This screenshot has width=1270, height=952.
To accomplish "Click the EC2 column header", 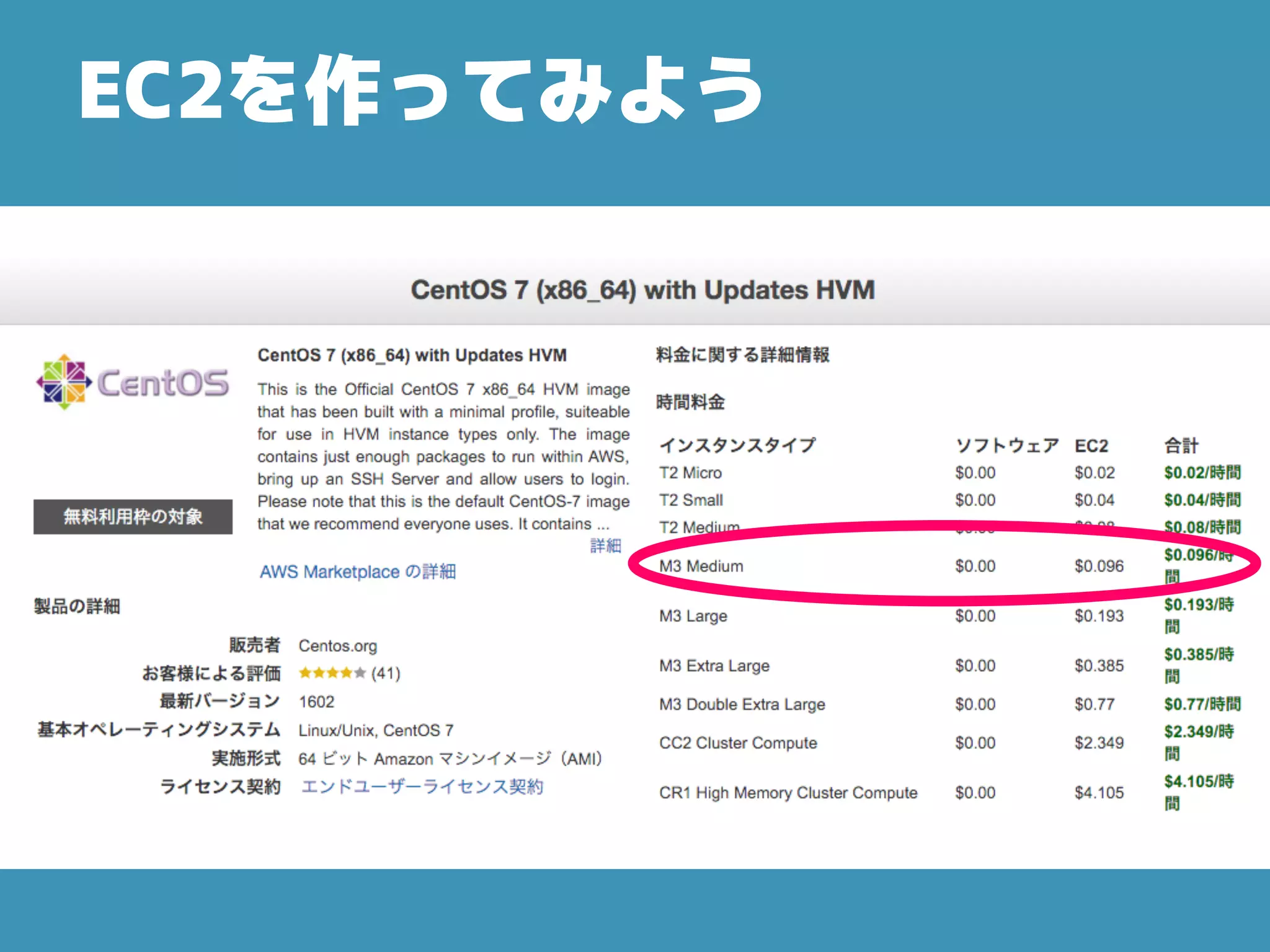I will [x=1091, y=446].
